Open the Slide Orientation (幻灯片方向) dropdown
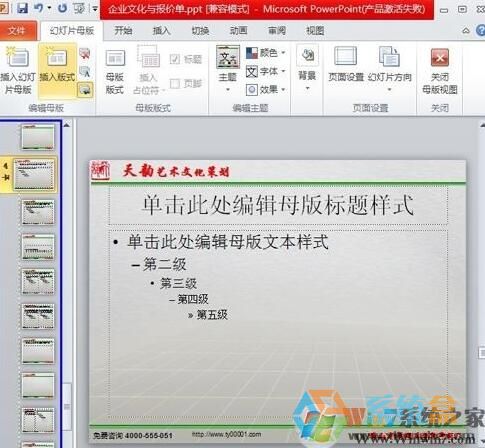The width and height of the screenshot is (485, 448). [x=389, y=70]
